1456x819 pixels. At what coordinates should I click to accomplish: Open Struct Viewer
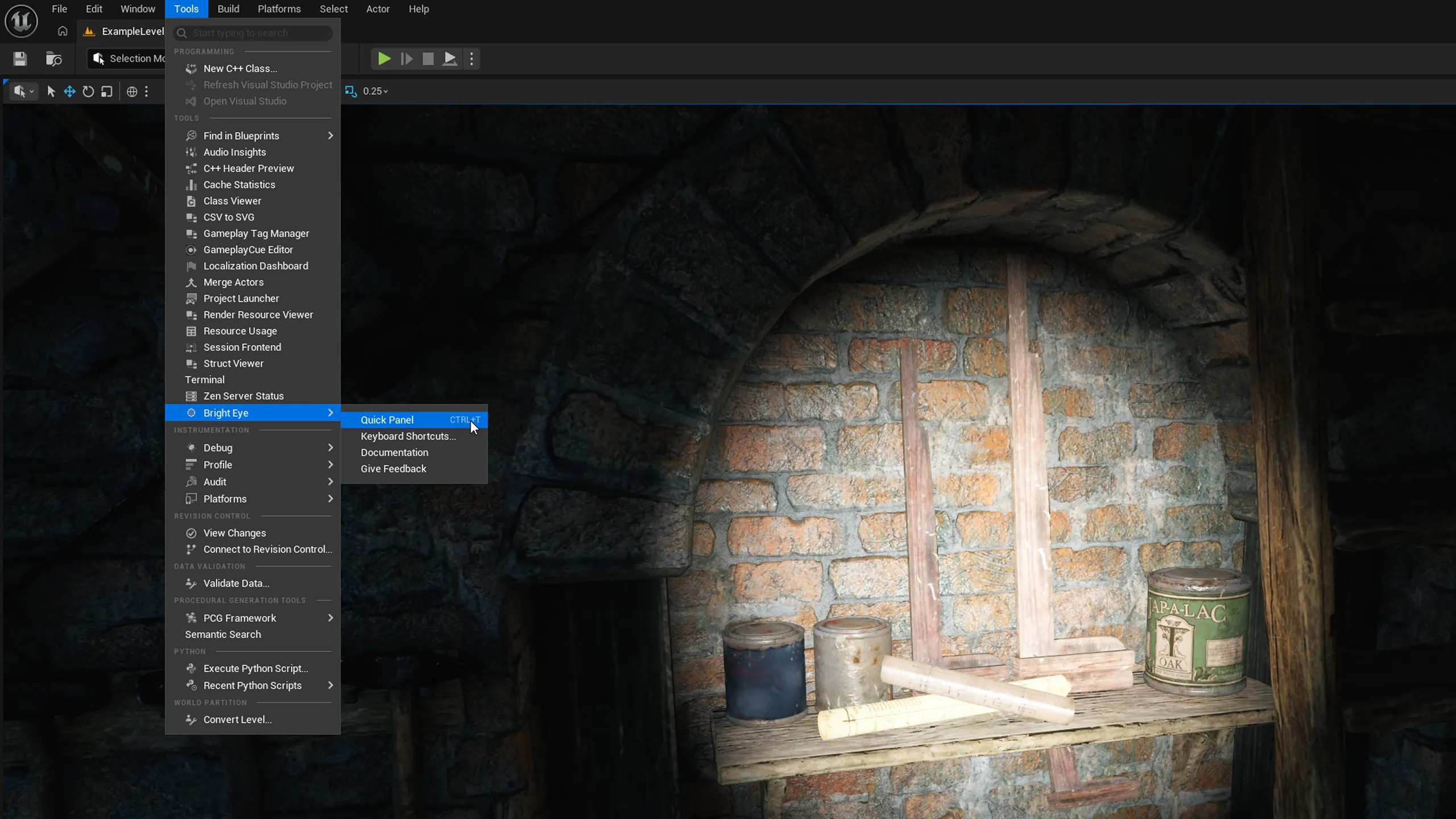[x=253, y=363]
